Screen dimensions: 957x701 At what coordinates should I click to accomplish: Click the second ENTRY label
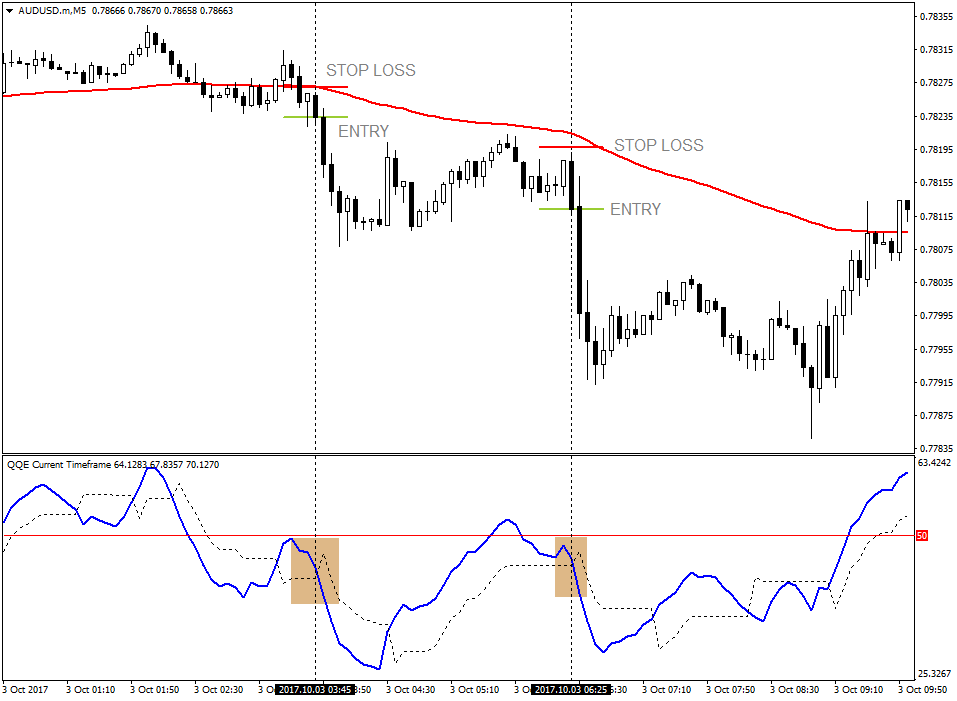coord(635,210)
